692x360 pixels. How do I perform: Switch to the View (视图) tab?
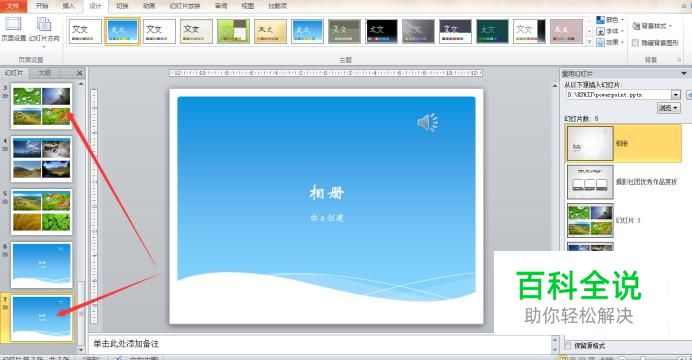[248, 6]
